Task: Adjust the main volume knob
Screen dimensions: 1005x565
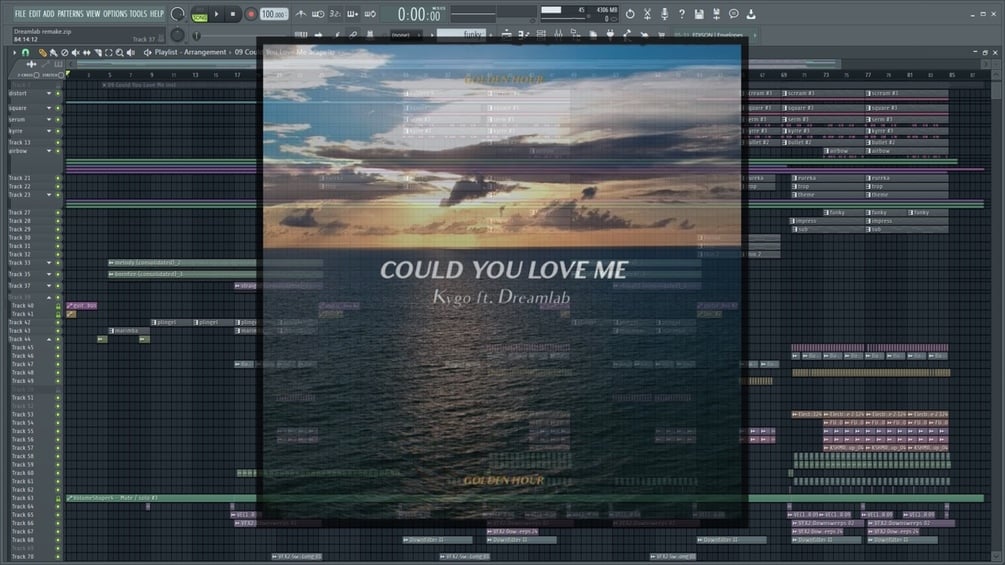Action: point(178,13)
